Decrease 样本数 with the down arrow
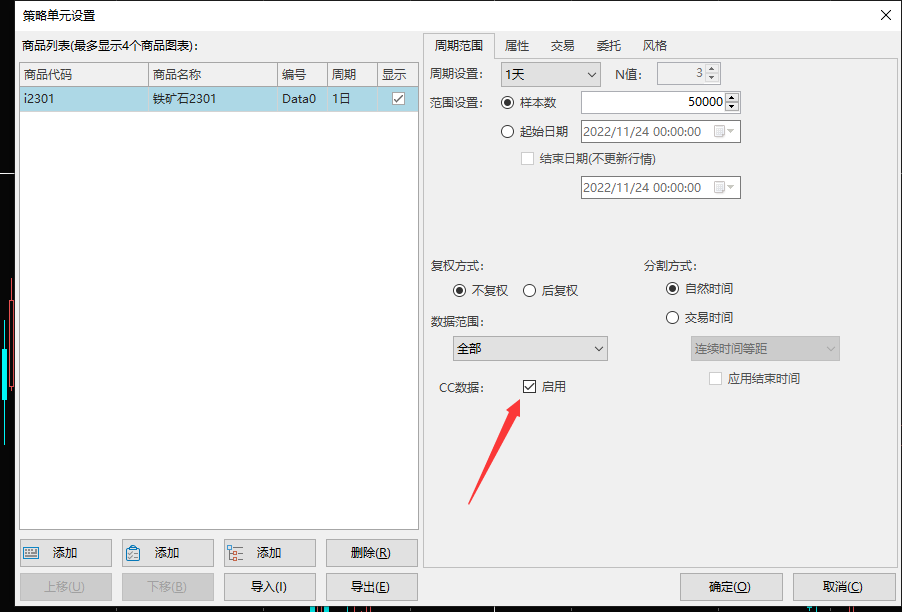The image size is (902, 612). point(732,107)
